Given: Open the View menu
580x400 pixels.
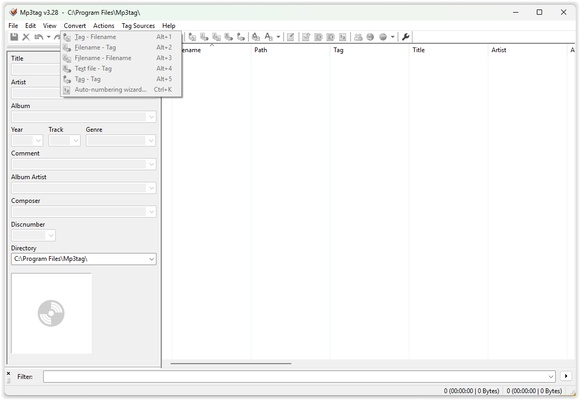Looking at the screenshot, I should pos(50,26).
